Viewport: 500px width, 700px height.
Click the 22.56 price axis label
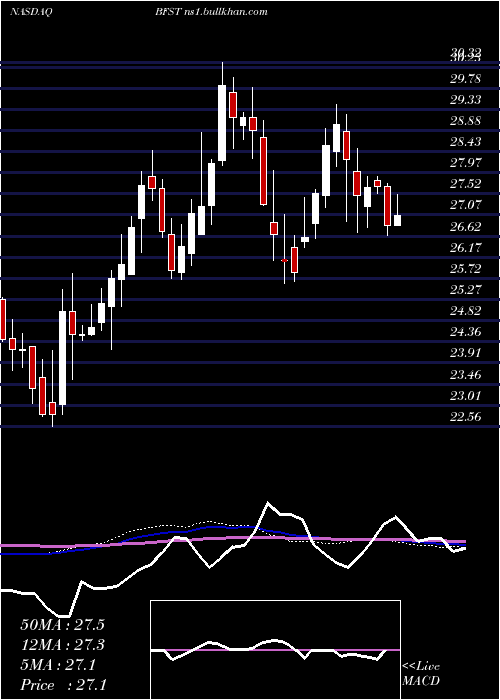click(x=466, y=417)
